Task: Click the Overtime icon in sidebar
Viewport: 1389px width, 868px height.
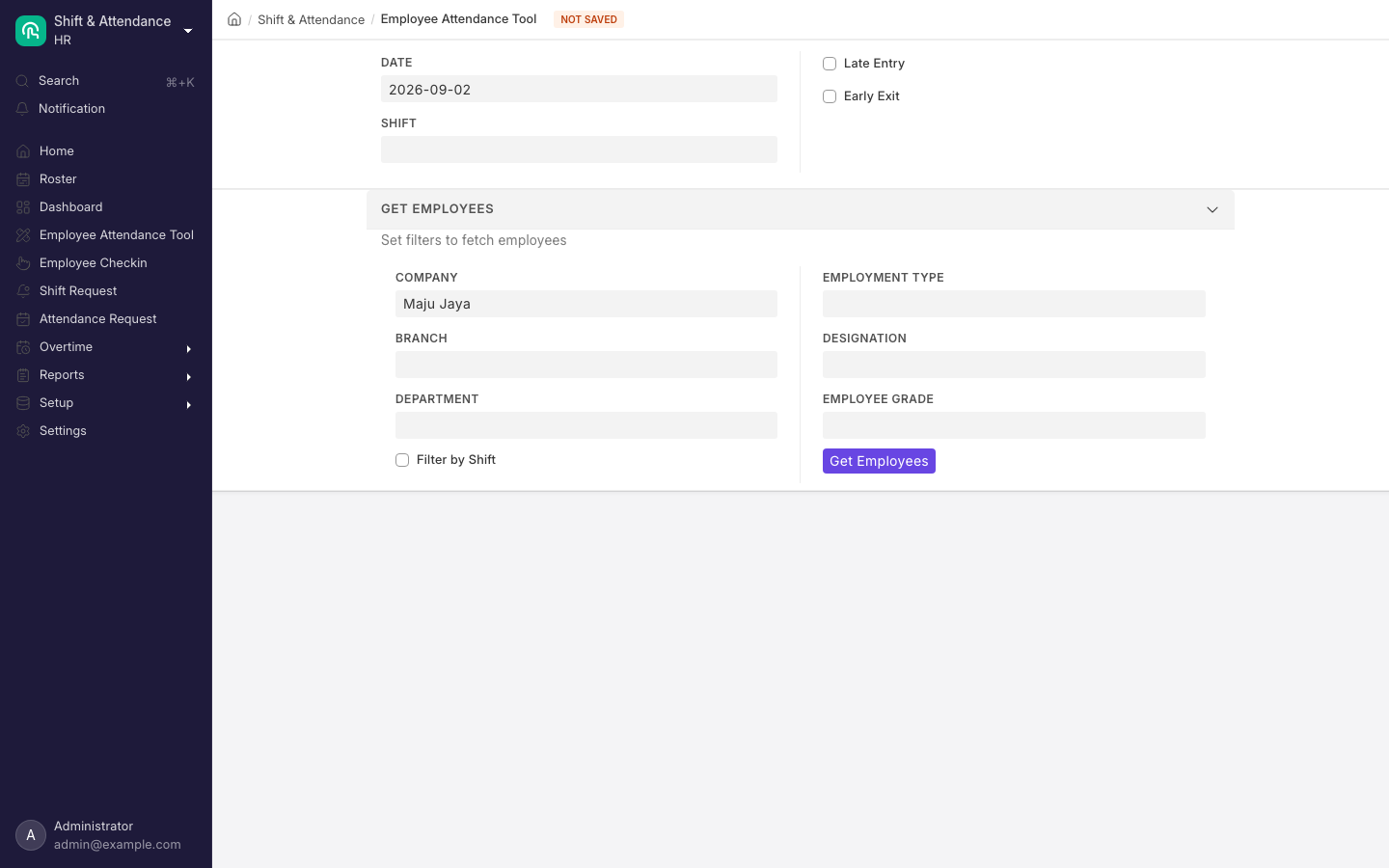Action: (x=23, y=347)
